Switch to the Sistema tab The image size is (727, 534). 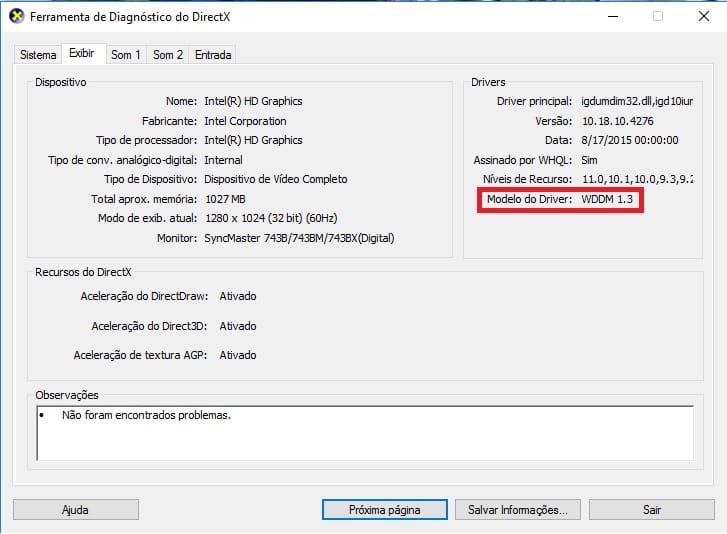(x=38, y=55)
